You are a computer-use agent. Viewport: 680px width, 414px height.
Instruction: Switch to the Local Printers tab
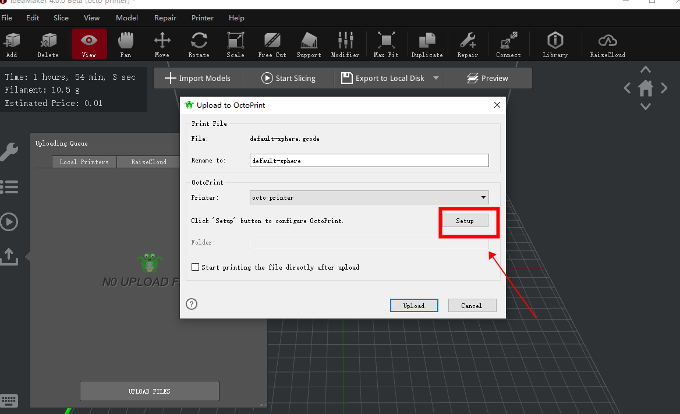[x=84, y=162]
